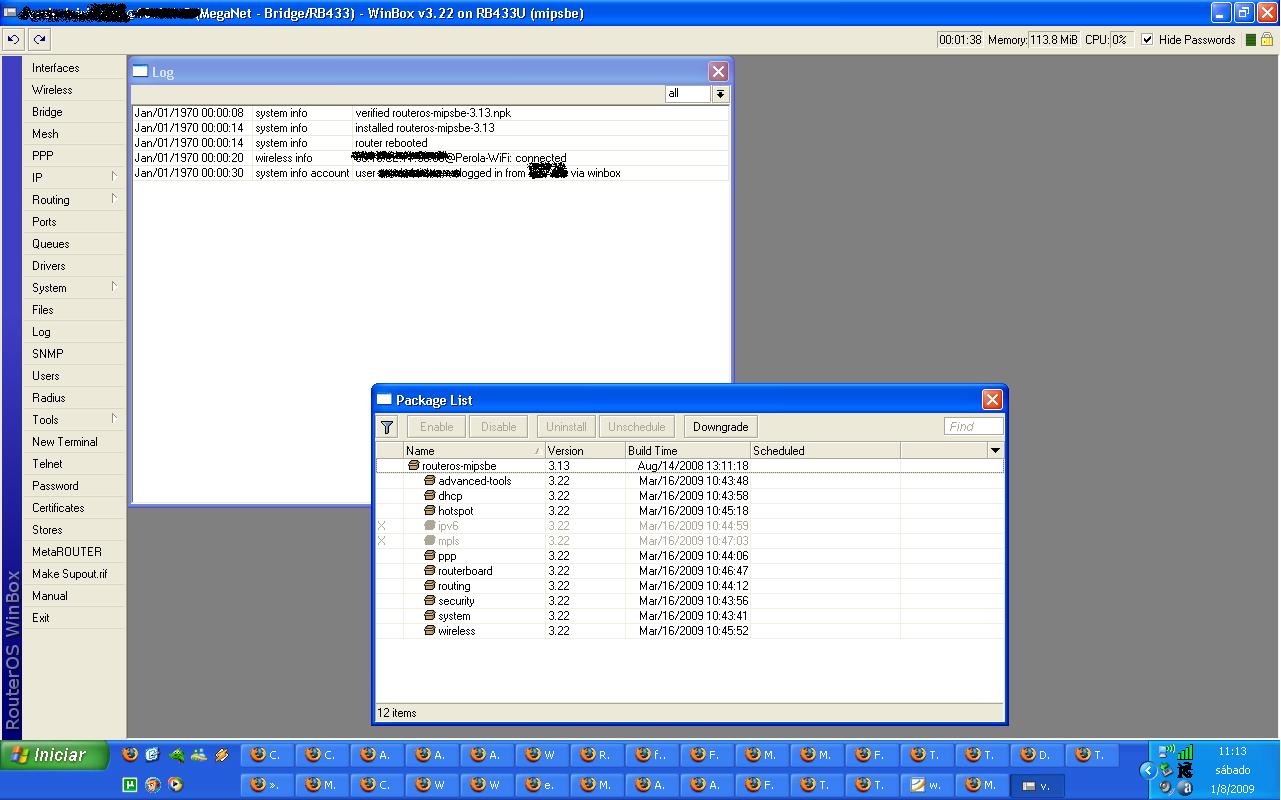
Task: Click the yellow padlock secure-mode icon
Action: point(1266,40)
